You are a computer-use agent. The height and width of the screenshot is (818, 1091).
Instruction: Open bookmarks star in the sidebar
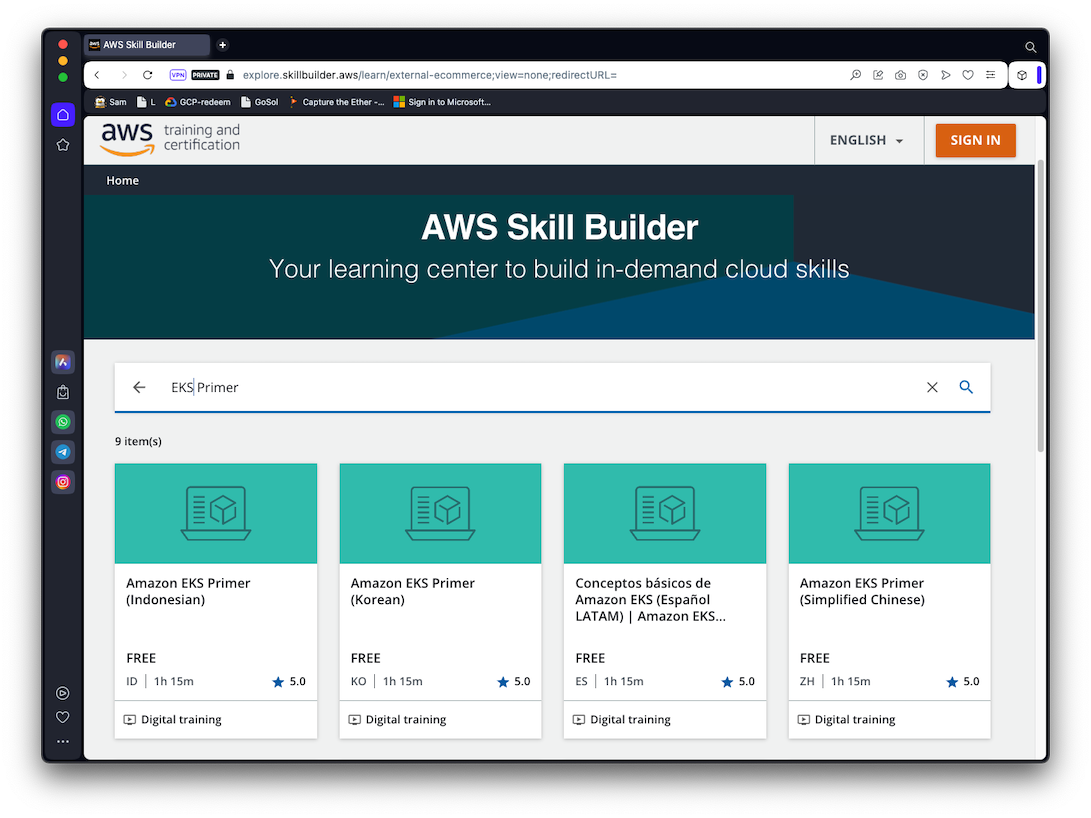pyautogui.click(x=63, y=145)
